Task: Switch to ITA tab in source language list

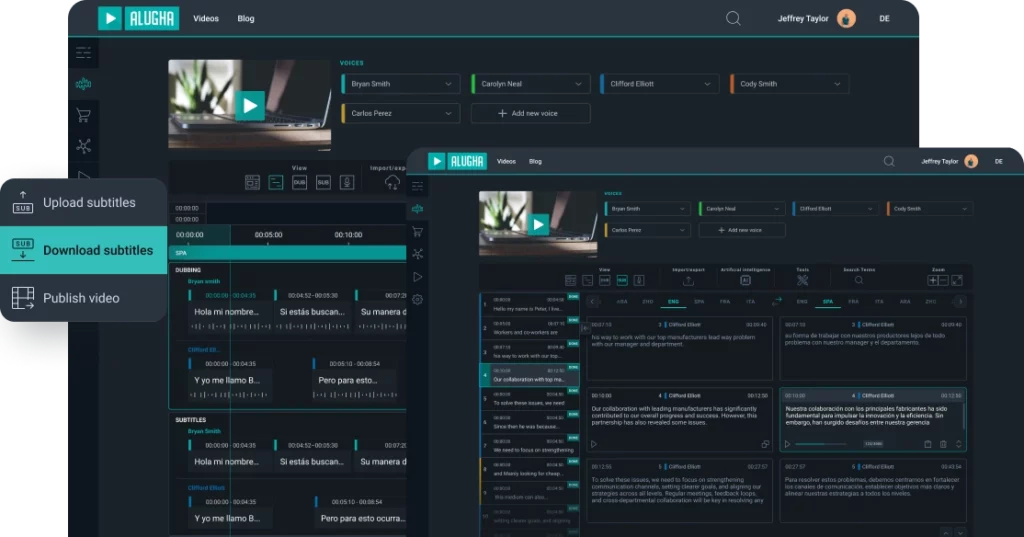Action: (x=749, y=301)
